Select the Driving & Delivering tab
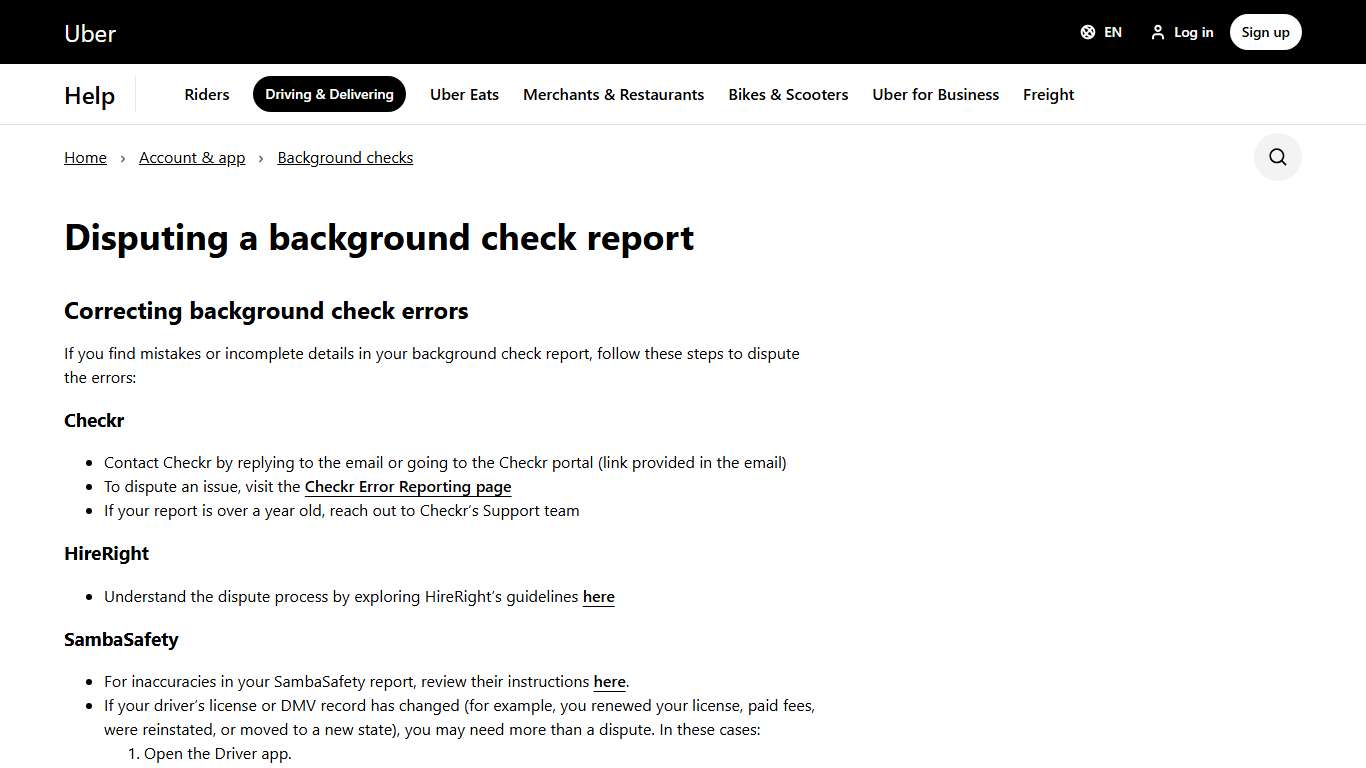This screenshot has width=1366, height=768. (329, 94)
